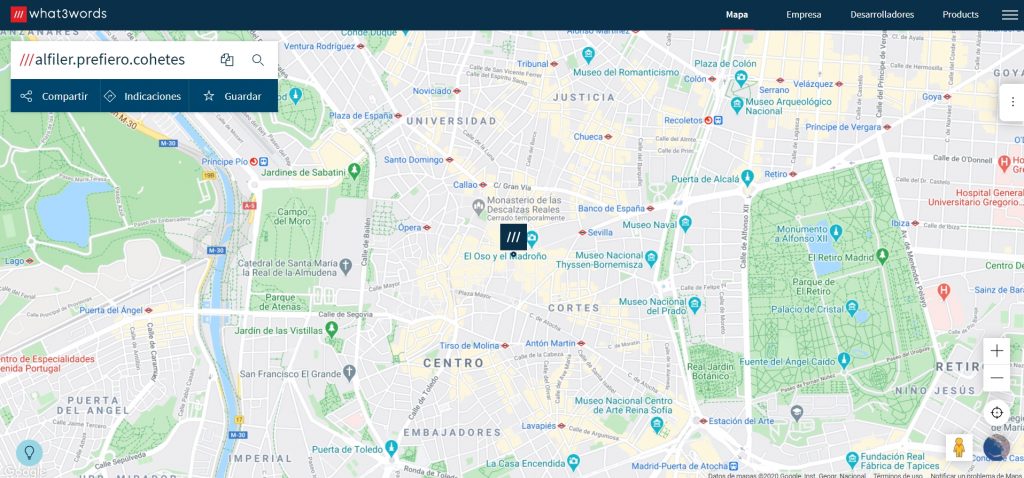Click the Ópera metro station

(x=414, y=227)
